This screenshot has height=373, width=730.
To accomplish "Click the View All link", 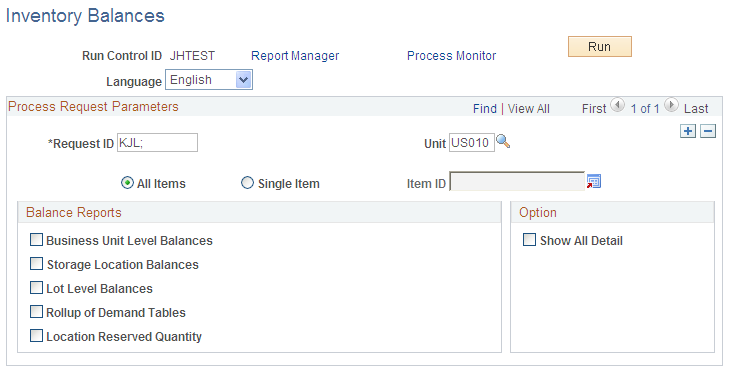I will 528,109.
